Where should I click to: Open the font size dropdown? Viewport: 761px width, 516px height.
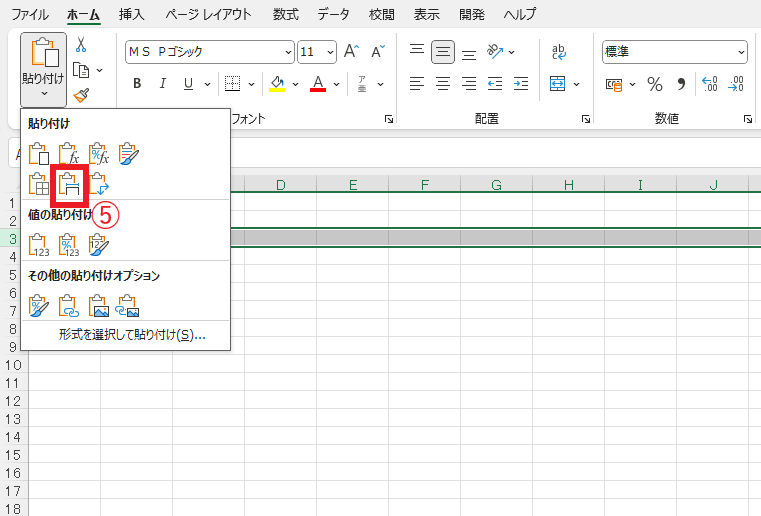point(331,52)
